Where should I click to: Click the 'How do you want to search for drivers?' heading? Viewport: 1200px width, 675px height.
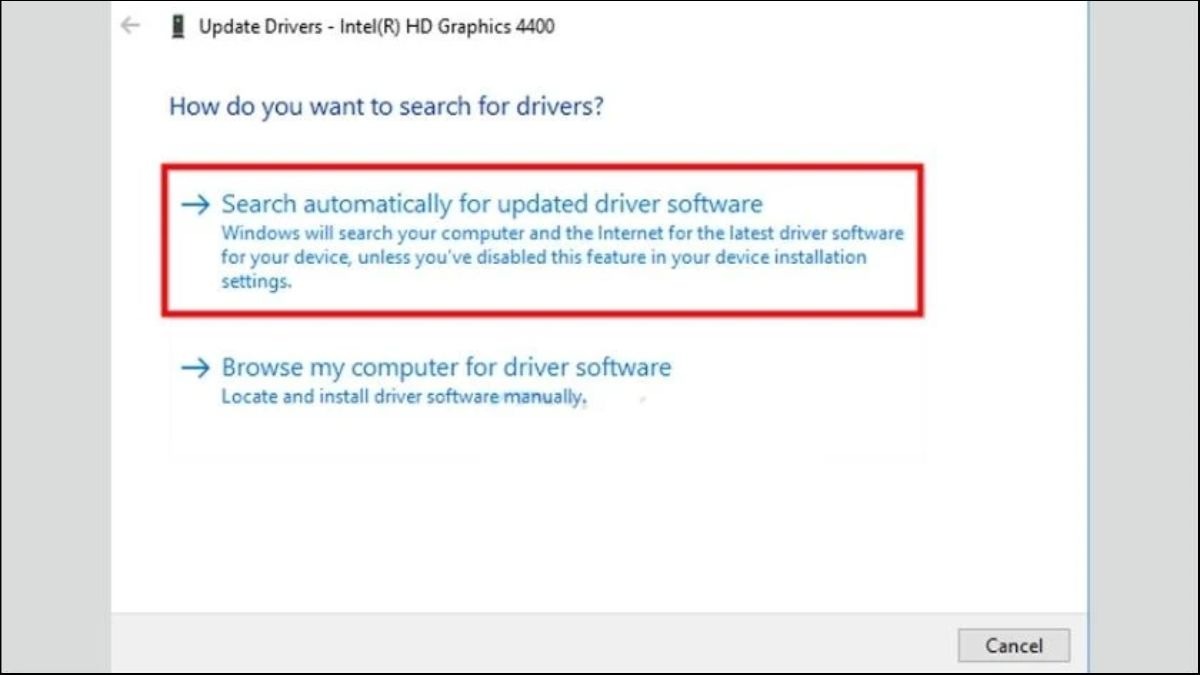(x=387, y=106)
